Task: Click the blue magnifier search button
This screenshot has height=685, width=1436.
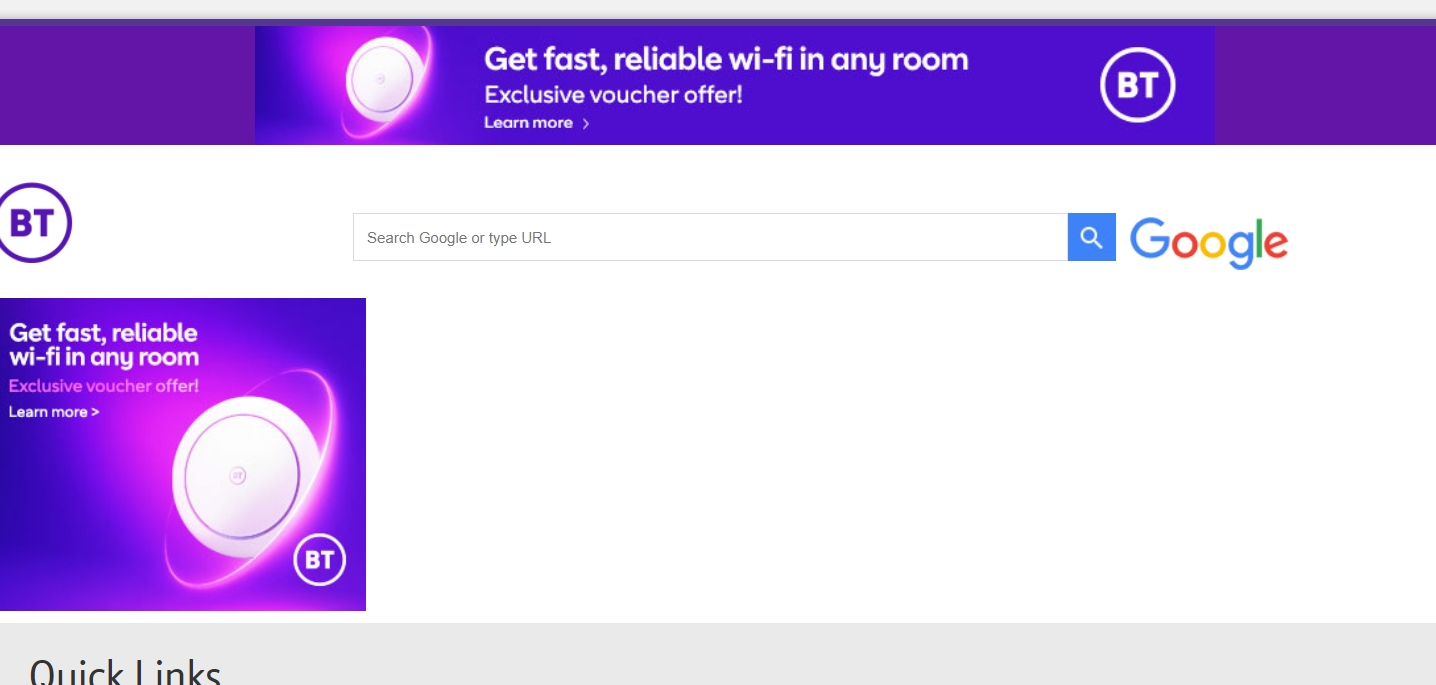Action: (1091, 237)
